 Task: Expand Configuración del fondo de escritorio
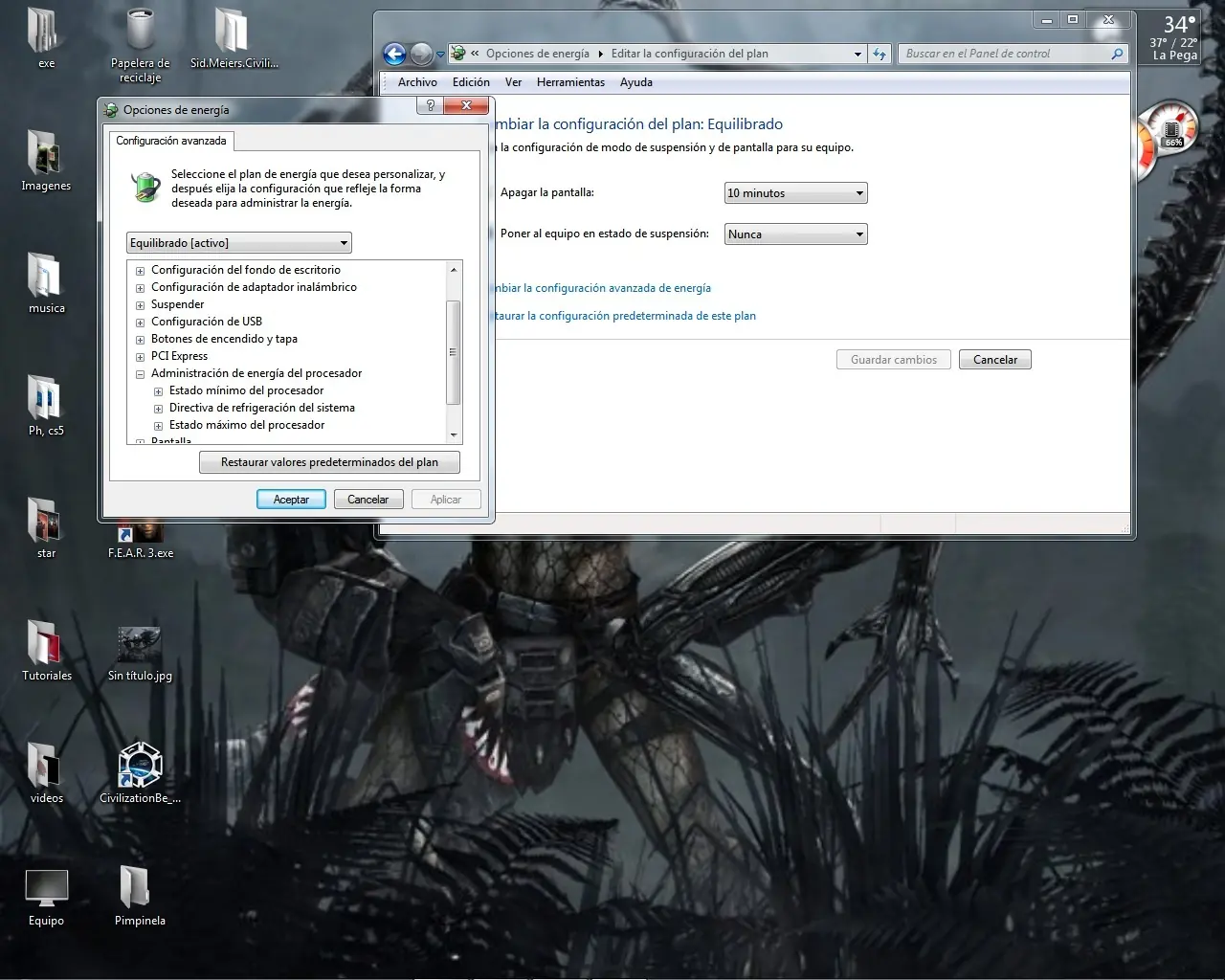click(x=141, y=271)
